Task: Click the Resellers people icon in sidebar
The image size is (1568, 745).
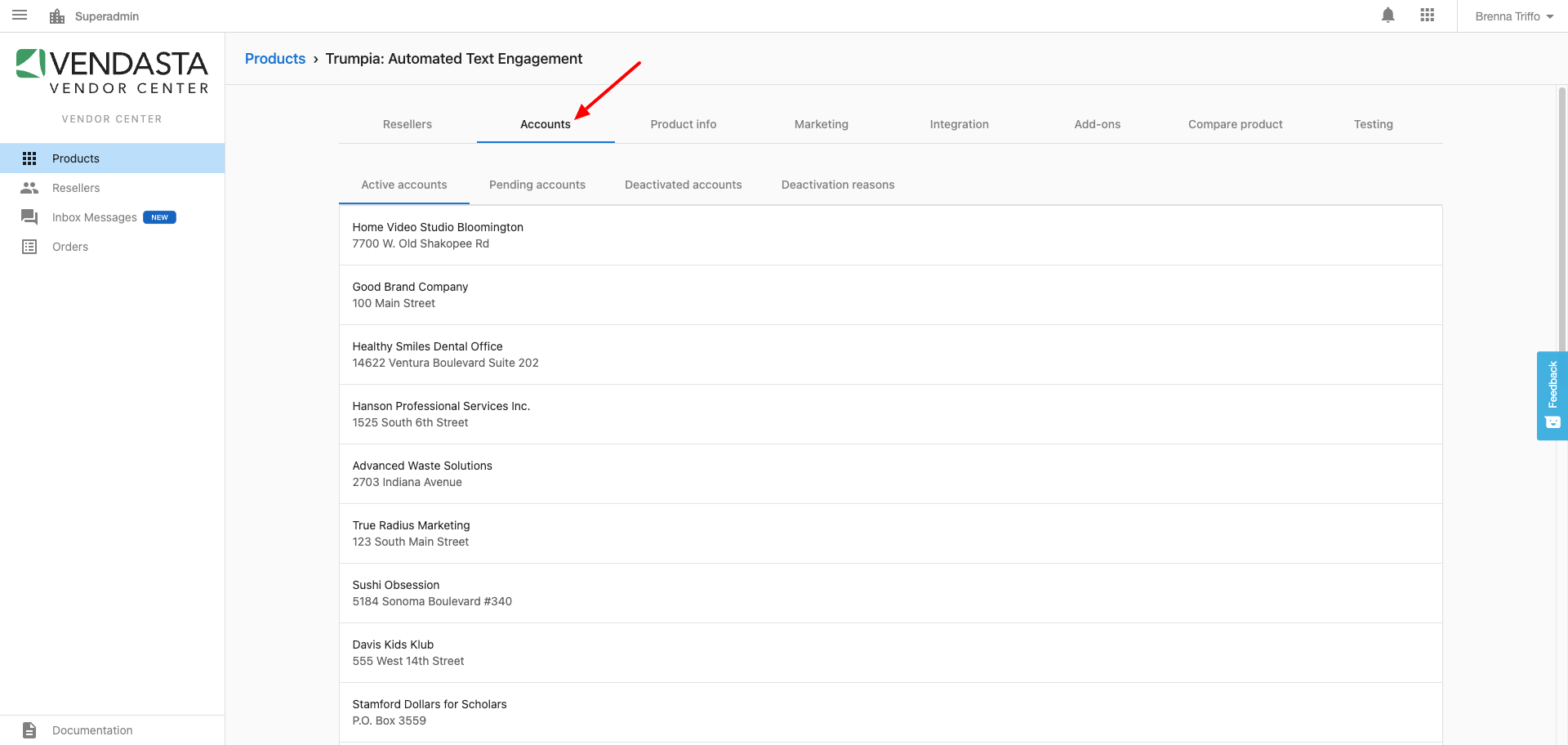Action: pos(29,188)
